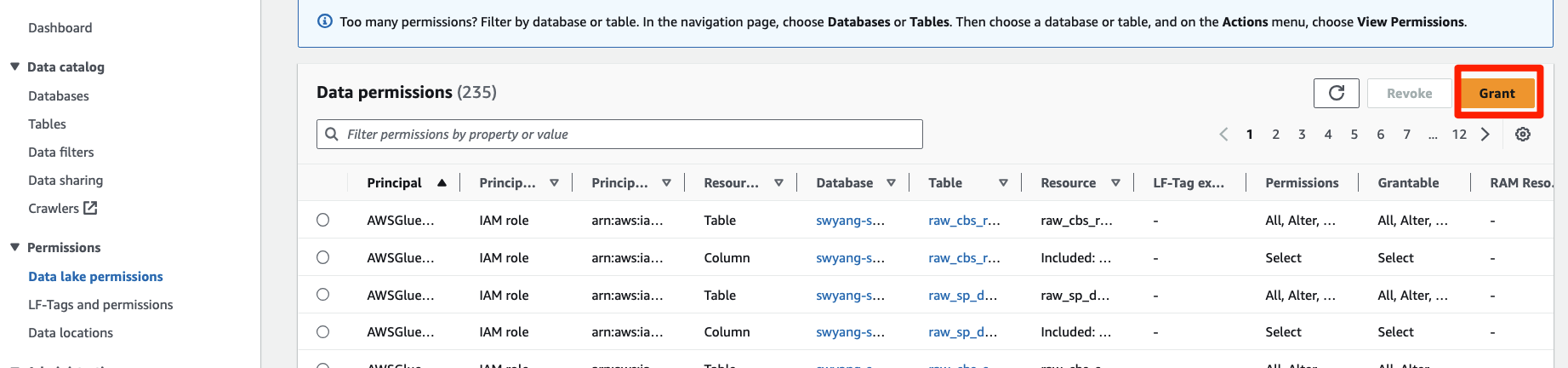1568x368 pixels.
Task: Go to page 4
Action: (x=1328, y=135)
